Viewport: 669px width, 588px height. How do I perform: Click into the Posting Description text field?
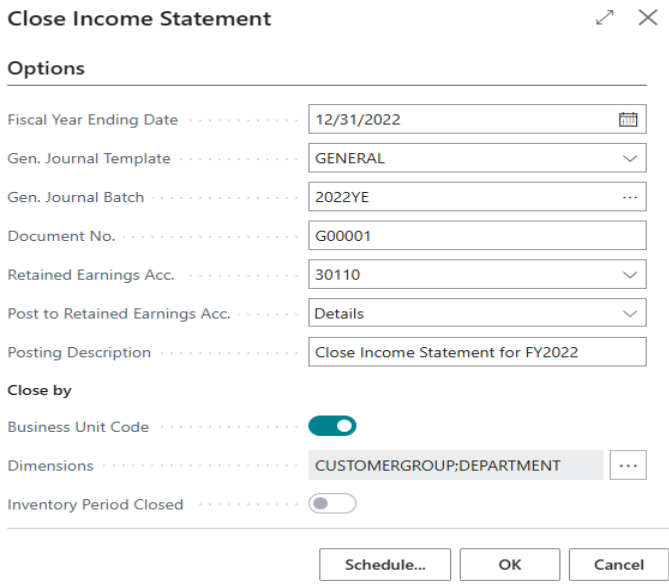point(477,352)
